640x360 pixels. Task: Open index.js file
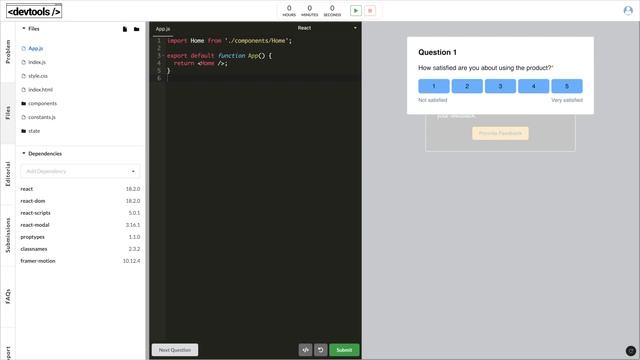[37, 62]
